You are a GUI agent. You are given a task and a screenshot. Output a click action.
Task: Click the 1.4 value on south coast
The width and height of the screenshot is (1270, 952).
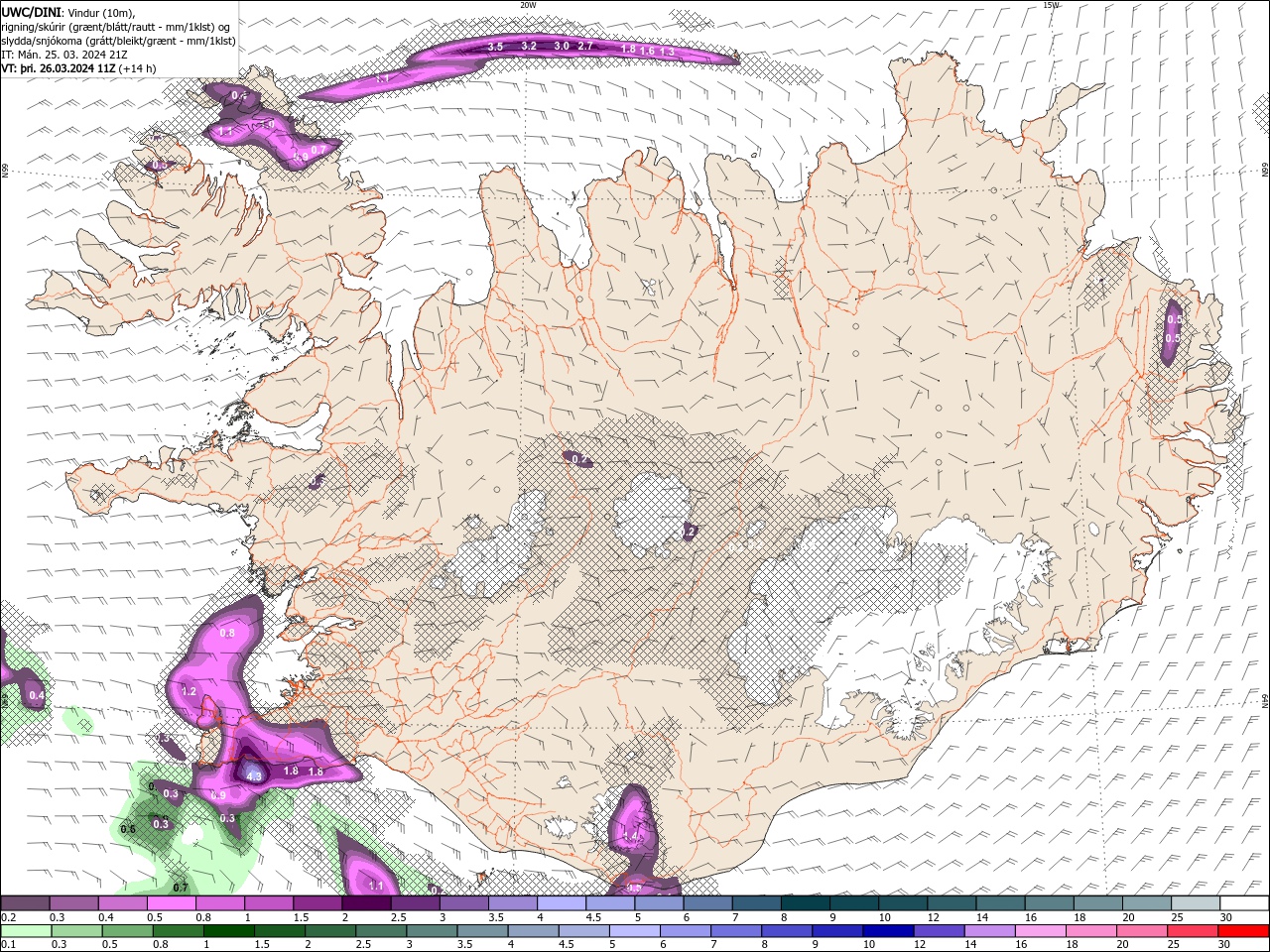click(632, 836)
